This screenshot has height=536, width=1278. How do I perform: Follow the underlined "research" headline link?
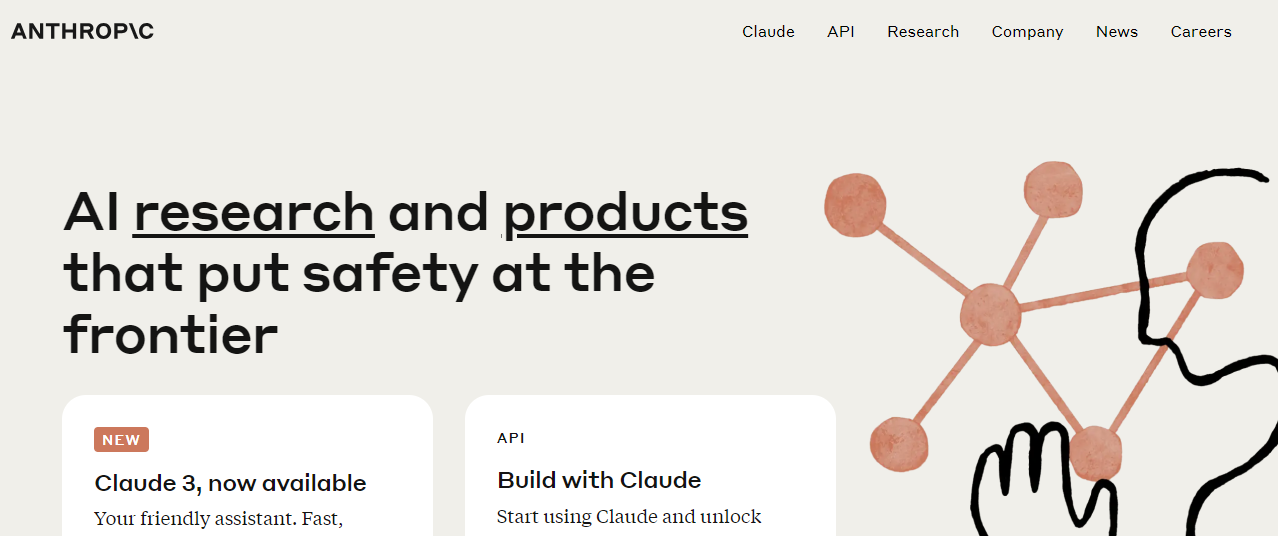tap(254, 213)
